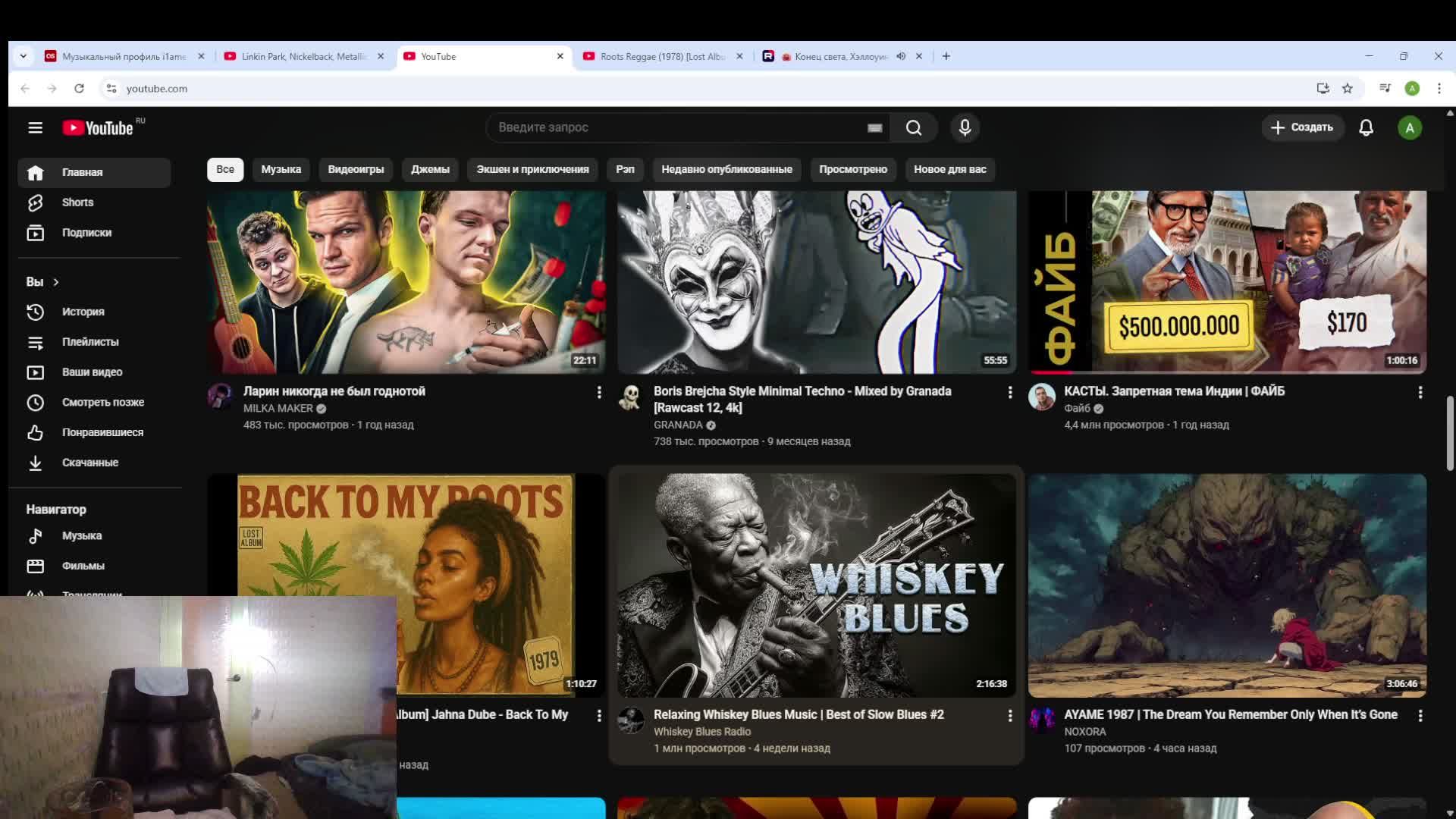
Task: Open the notifications bell
Action: click(1366, 127)
